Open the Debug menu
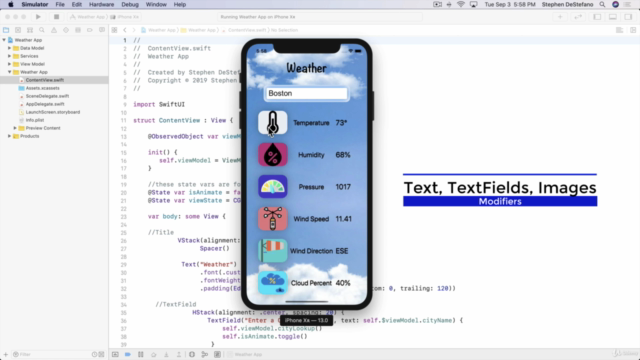 coord(130,4)
